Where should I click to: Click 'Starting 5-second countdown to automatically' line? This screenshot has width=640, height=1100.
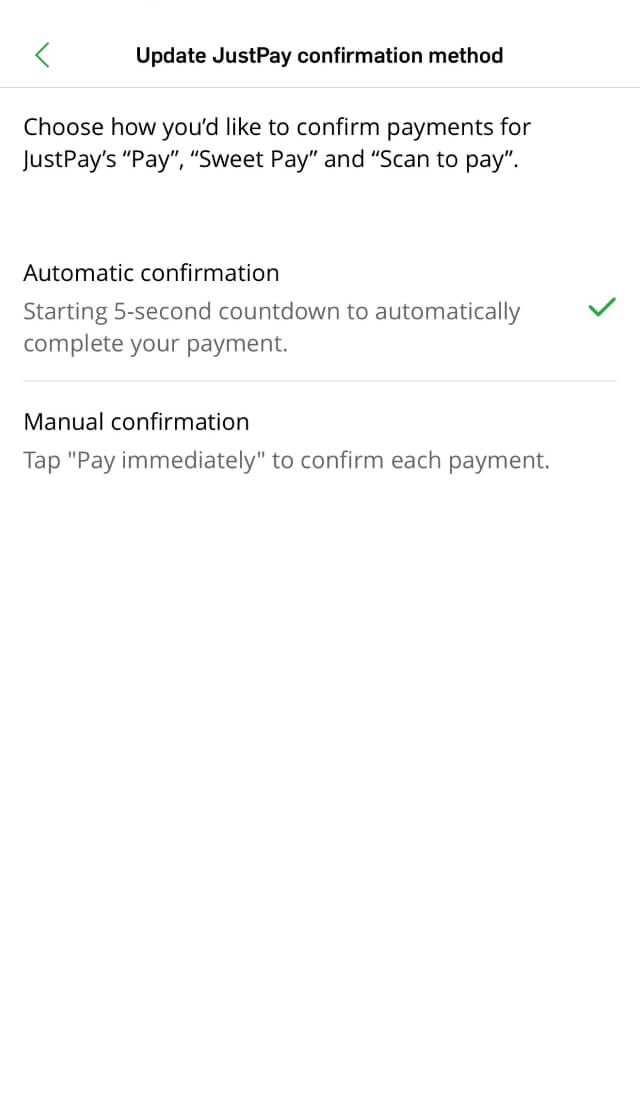(272, 311)
